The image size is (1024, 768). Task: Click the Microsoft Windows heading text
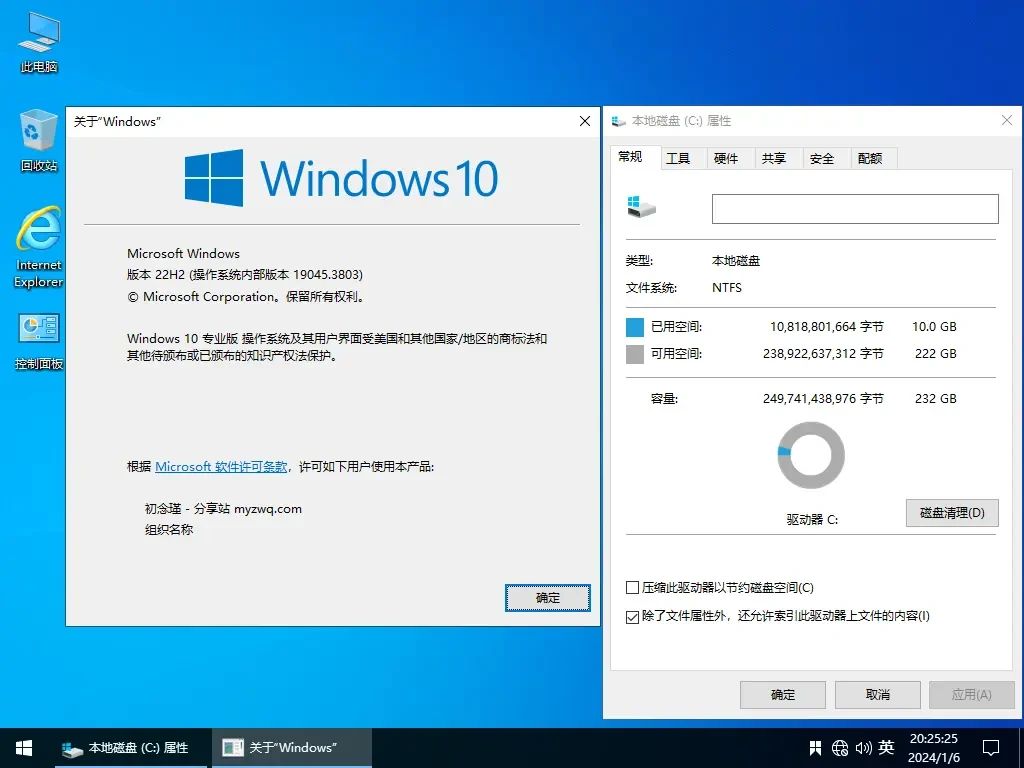(184, 253)
